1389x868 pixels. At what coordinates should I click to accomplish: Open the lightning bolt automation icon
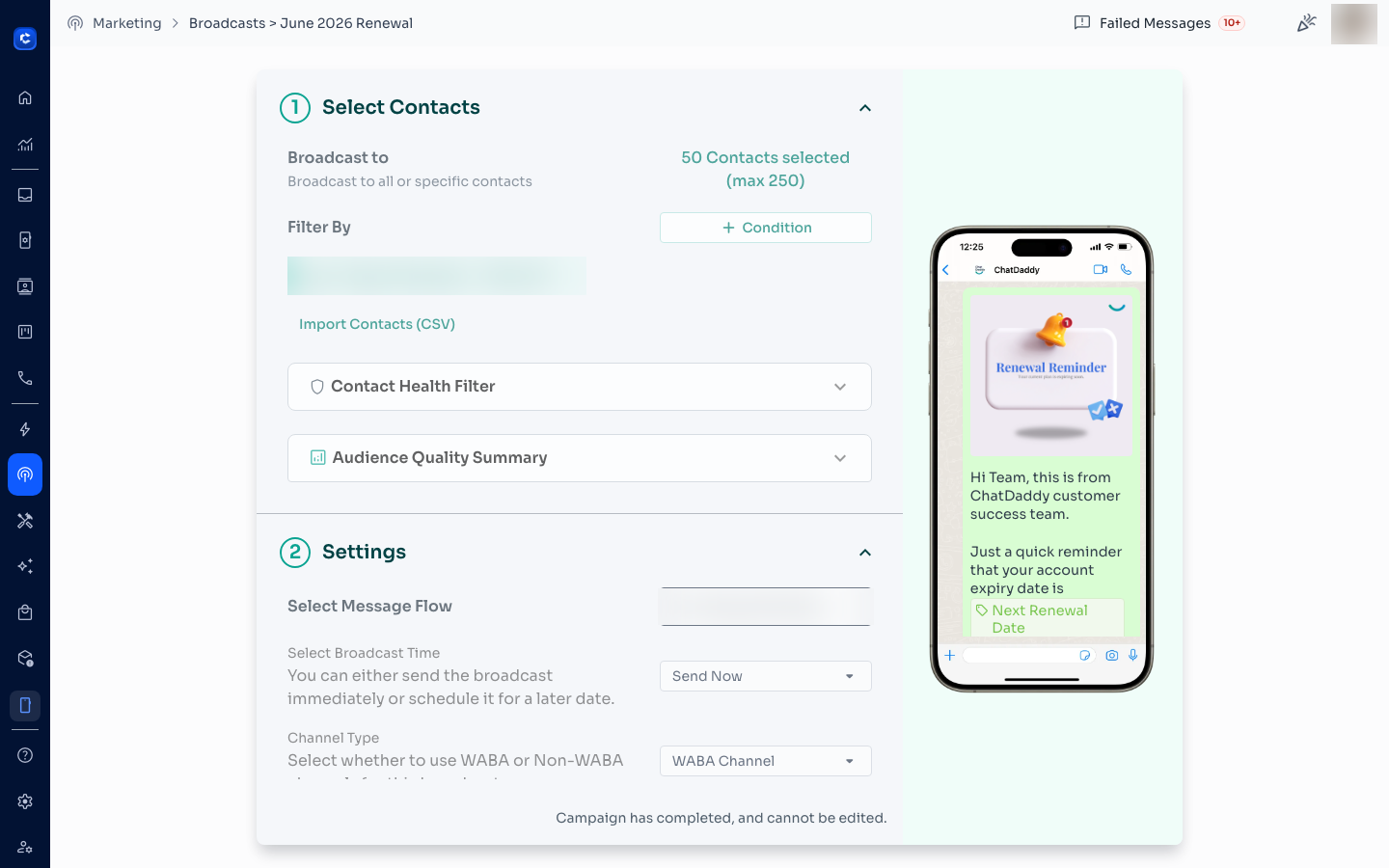[x=25, y=429]
